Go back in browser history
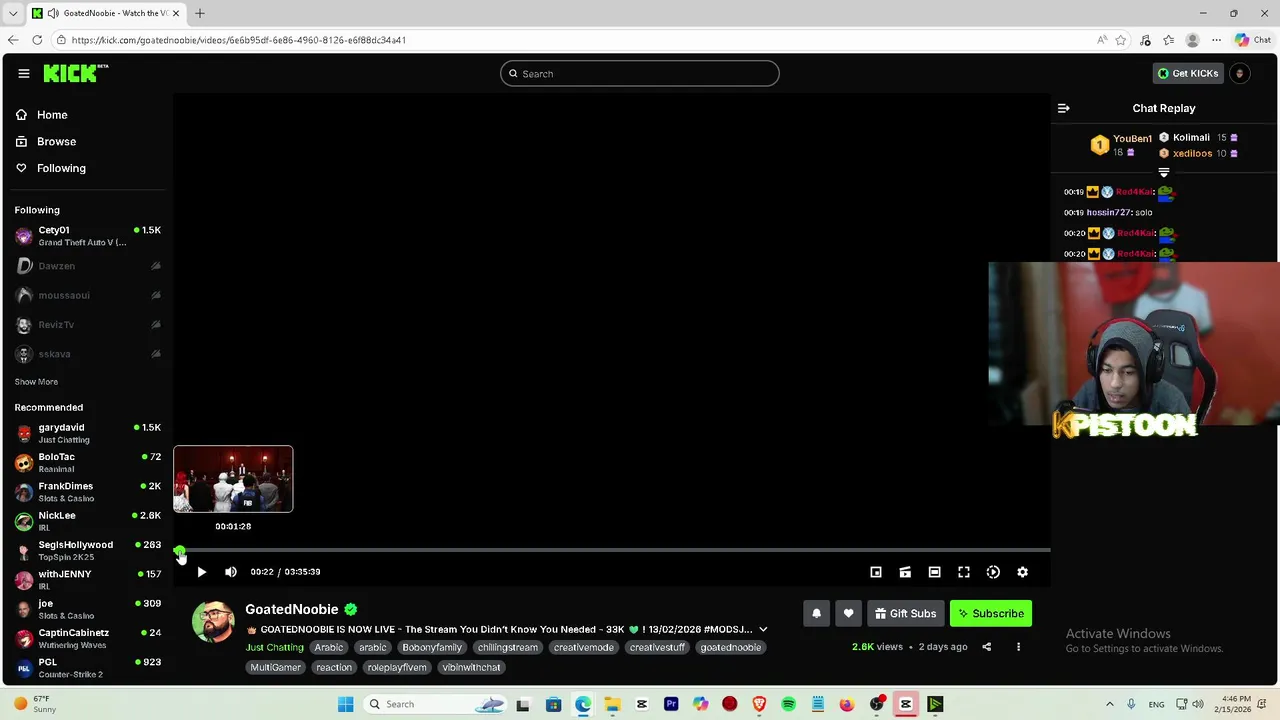The width and height of the screenshot is (1280, 720). [x=13, y=40]
